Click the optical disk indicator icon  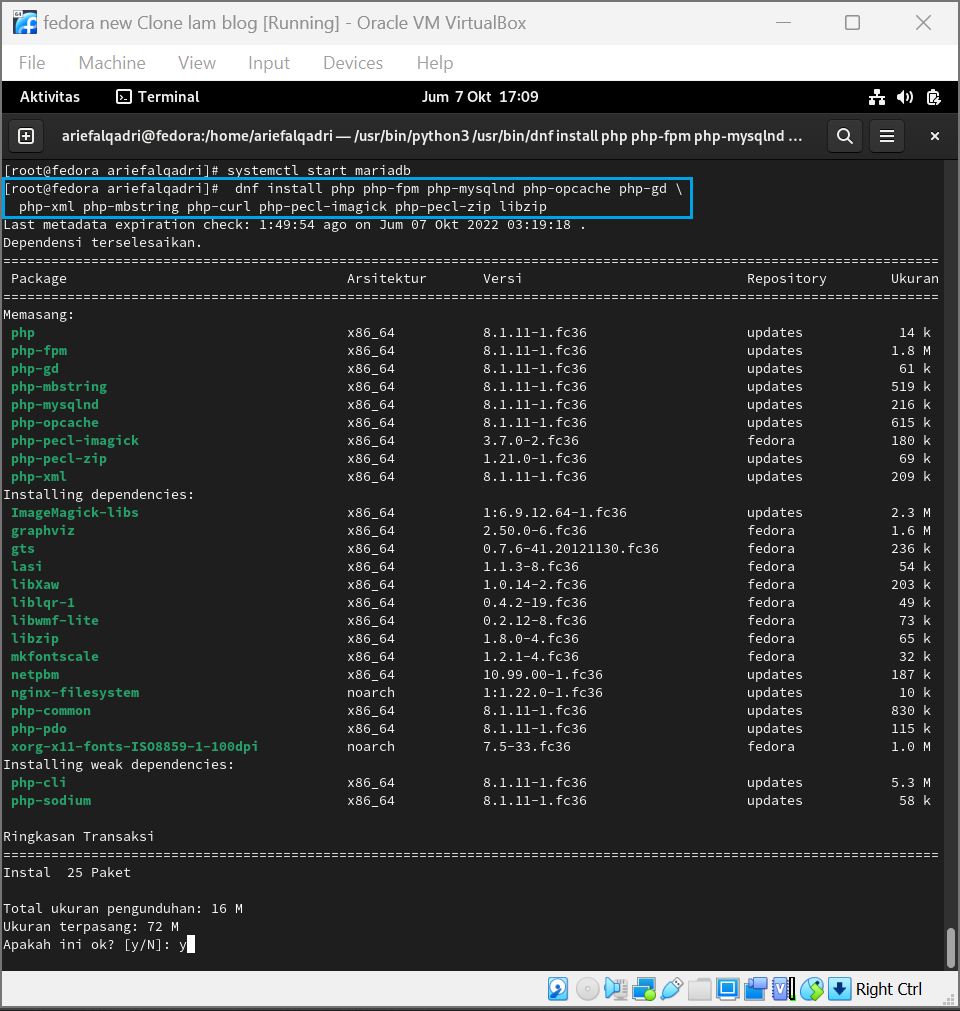click(587, 988)
